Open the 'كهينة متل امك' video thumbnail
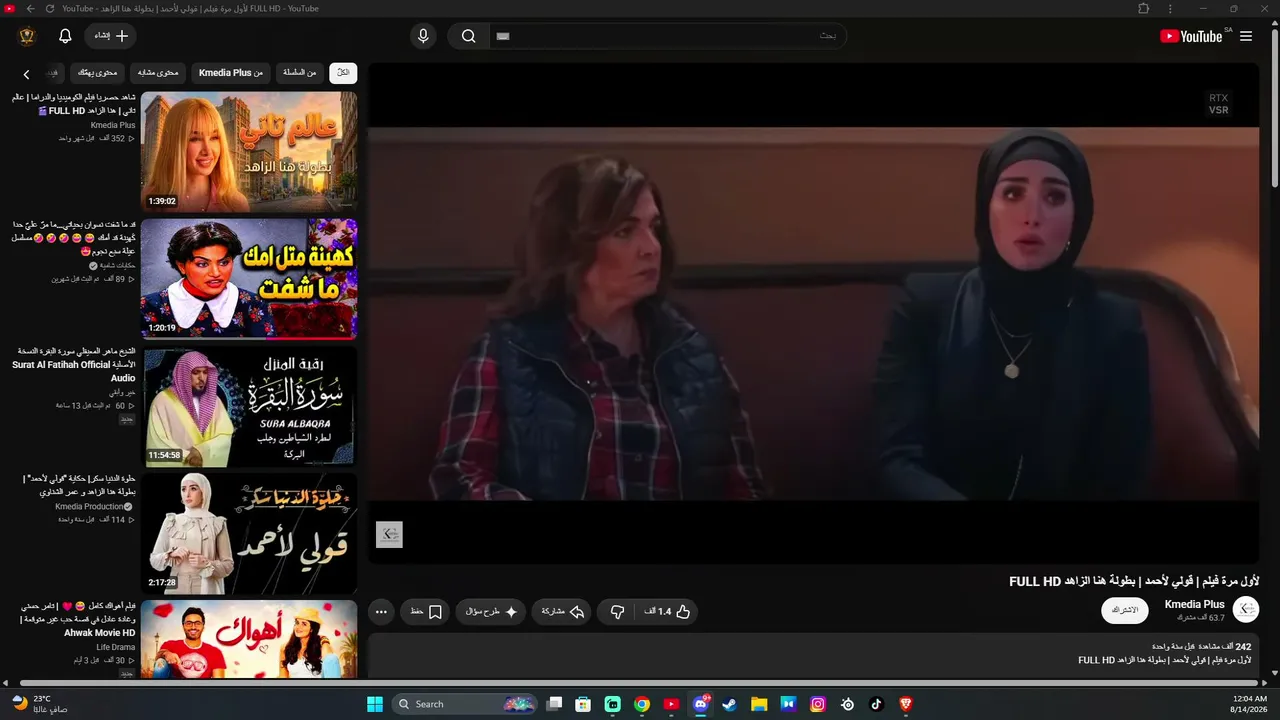 pos(249,279)
